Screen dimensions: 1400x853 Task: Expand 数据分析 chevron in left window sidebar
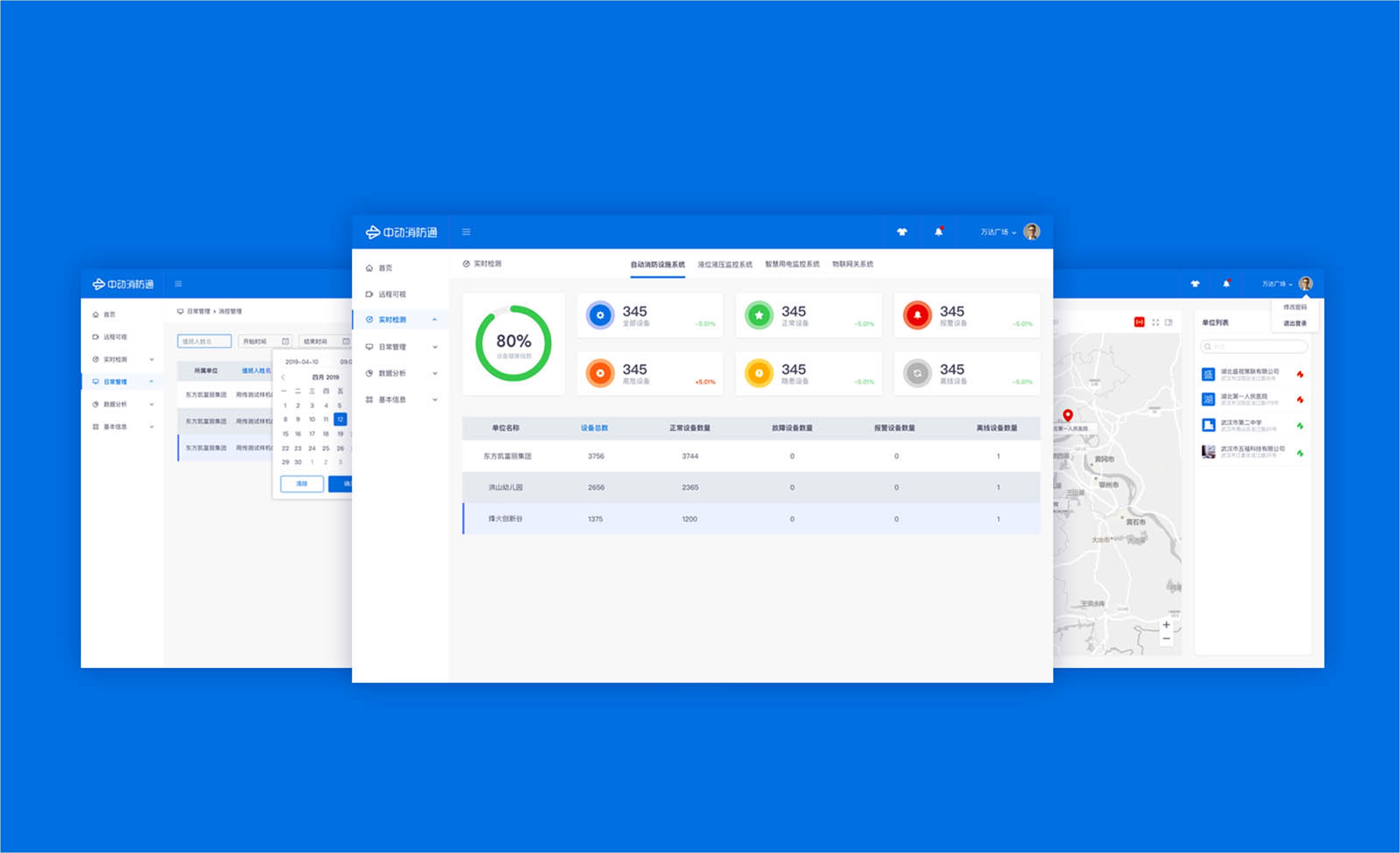point(152,404)
